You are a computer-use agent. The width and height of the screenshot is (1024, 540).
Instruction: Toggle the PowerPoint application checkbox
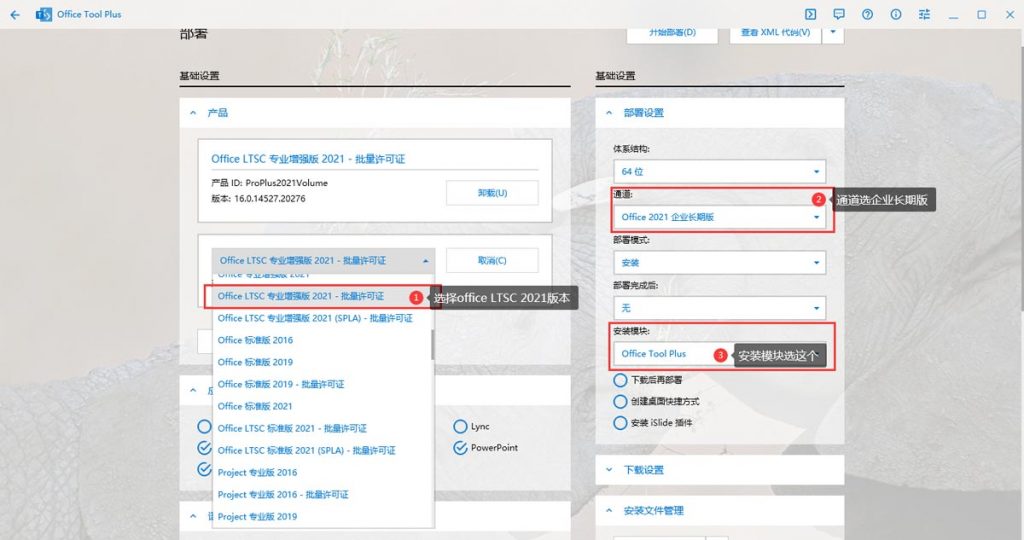tap(460, 448)
